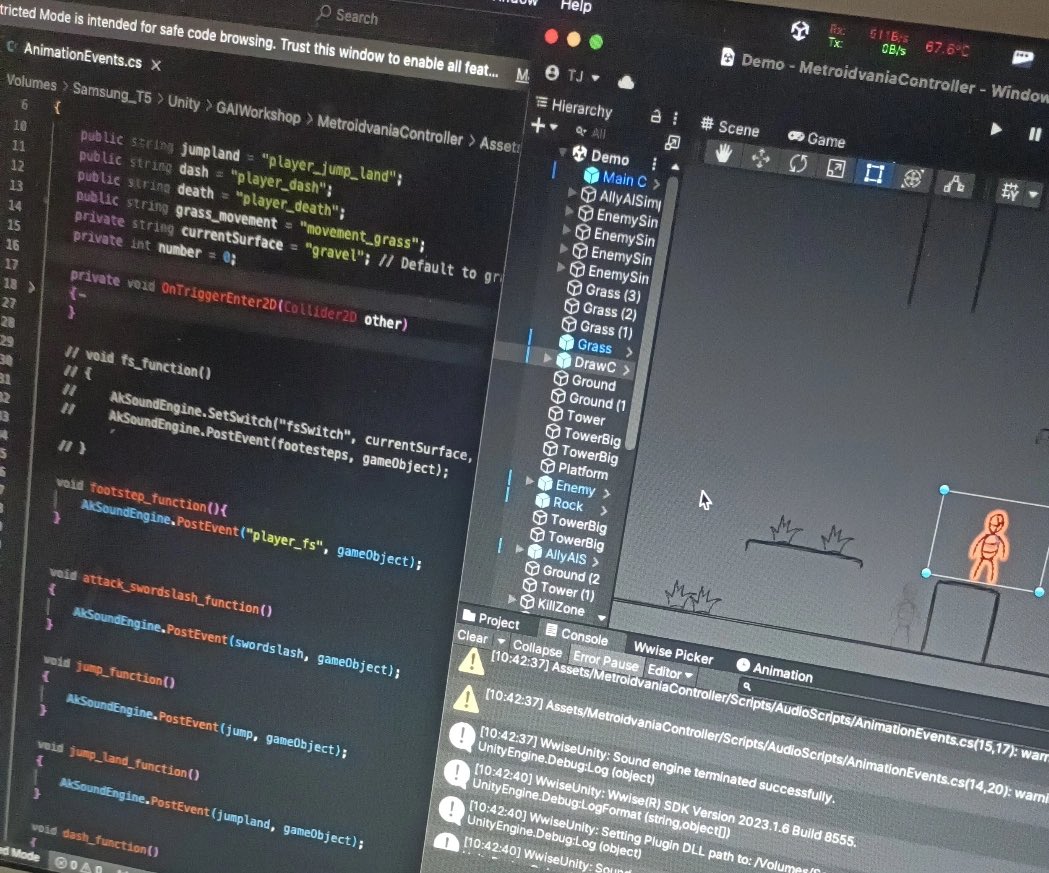The image size is (1049, 873).
Task: Open the Editor dropdown in Console
Action: (669, 672)
